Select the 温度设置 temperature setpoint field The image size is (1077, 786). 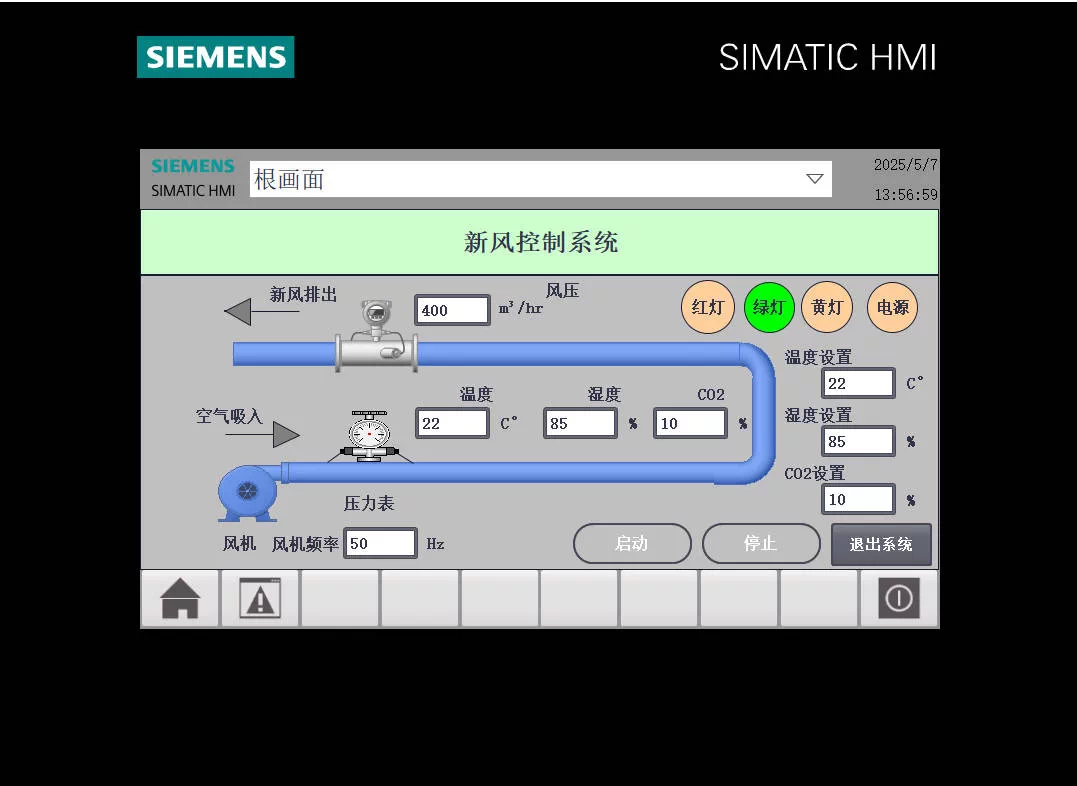[857, 382]
